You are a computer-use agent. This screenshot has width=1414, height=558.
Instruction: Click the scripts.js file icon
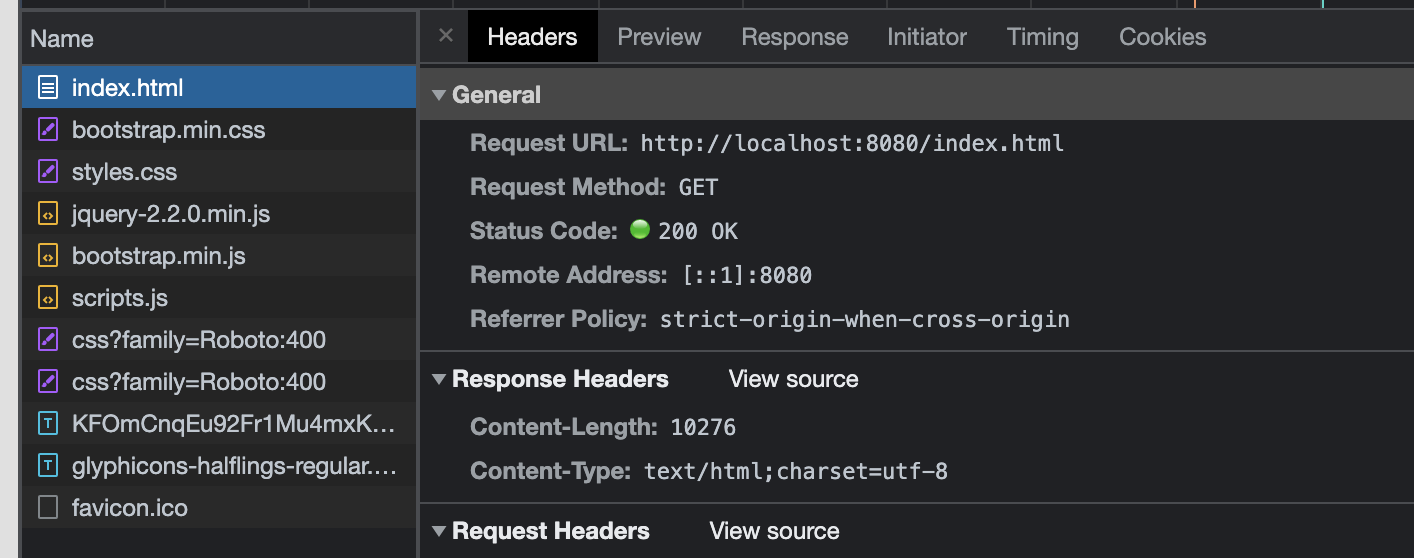48,298
